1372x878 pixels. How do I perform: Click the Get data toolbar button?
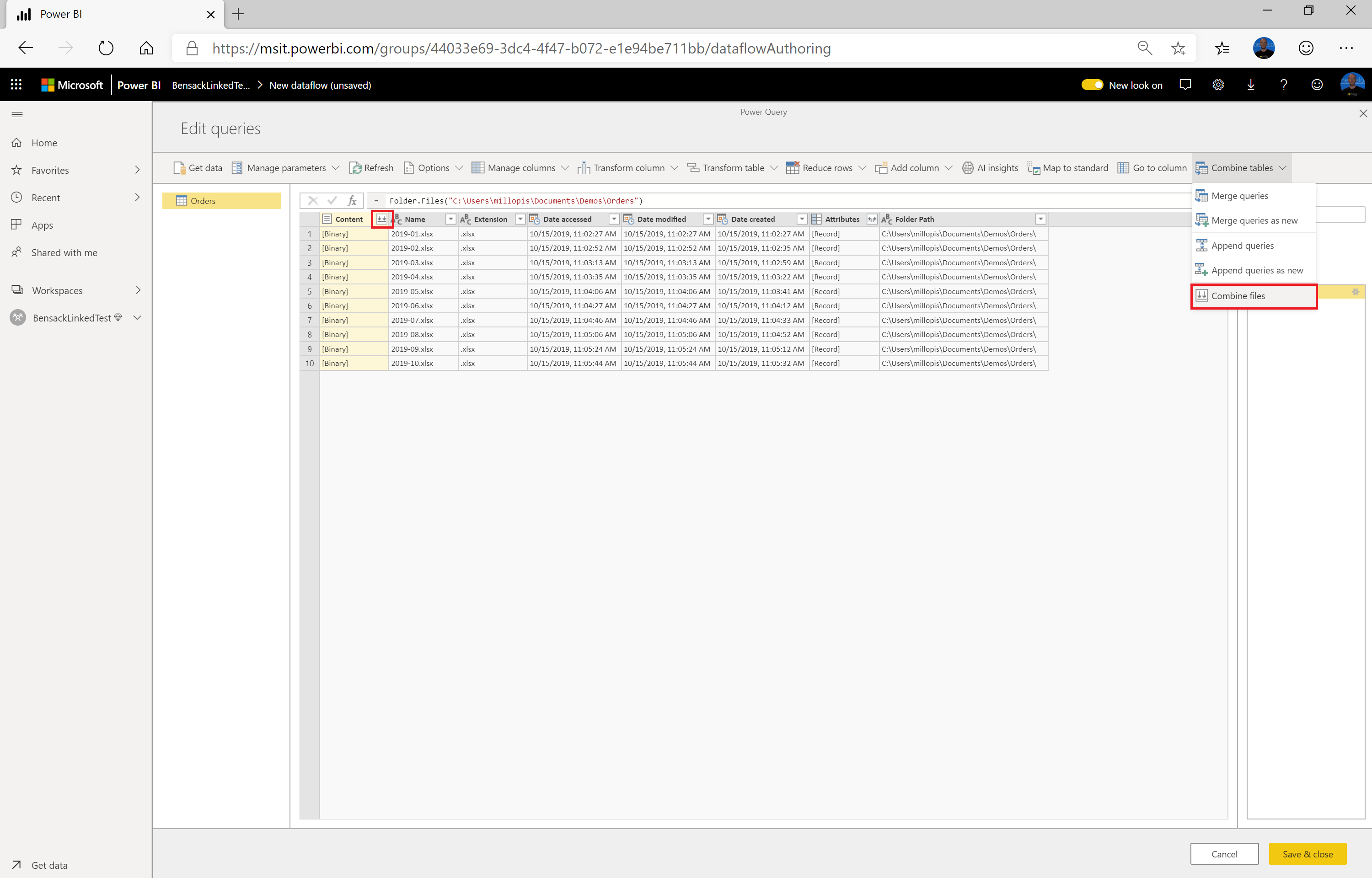coord(197,168)
